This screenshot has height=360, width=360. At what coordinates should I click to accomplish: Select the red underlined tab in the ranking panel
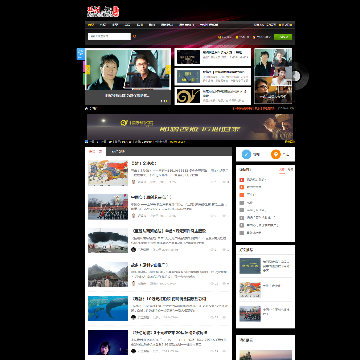click(282, 170)
